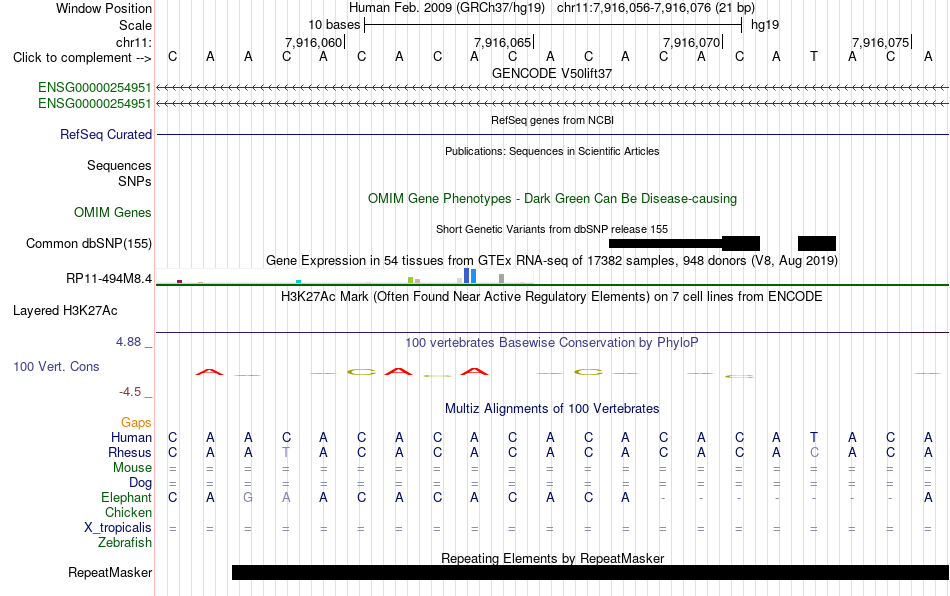Open the OMIM Genes track label
The image size is (950, 596).
113,213
